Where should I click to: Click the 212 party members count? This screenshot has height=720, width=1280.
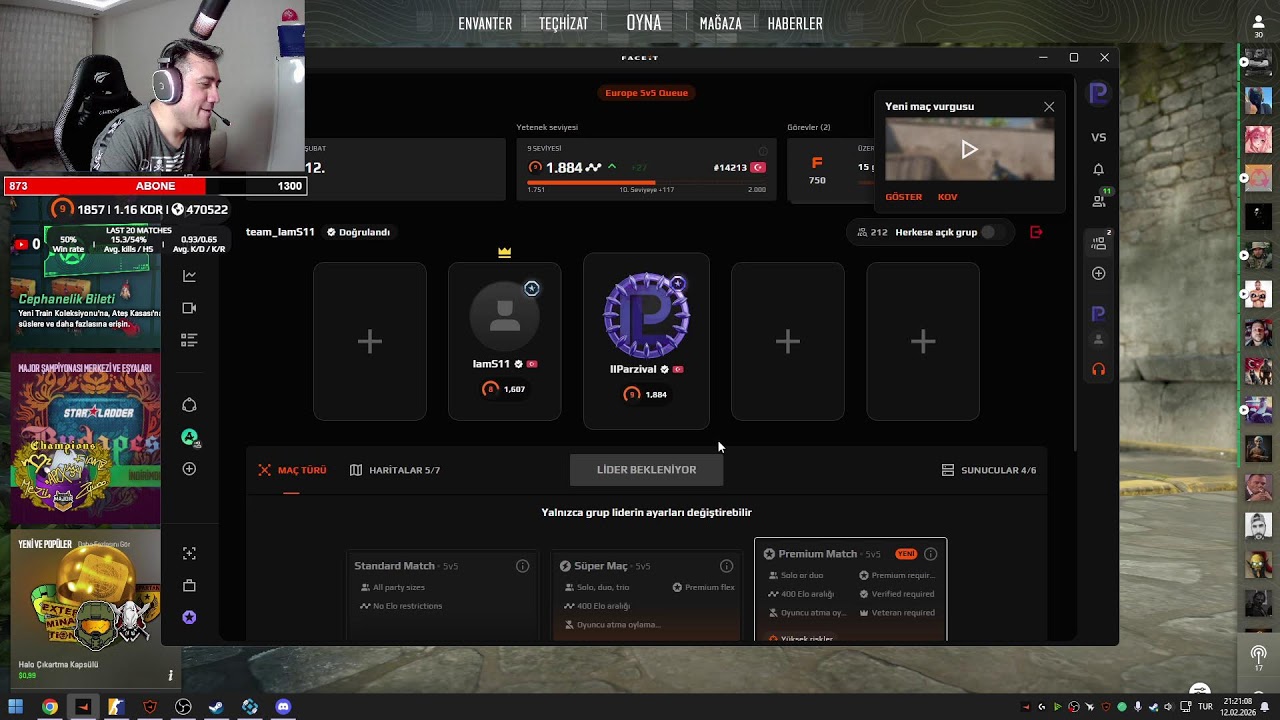point(872,232)
